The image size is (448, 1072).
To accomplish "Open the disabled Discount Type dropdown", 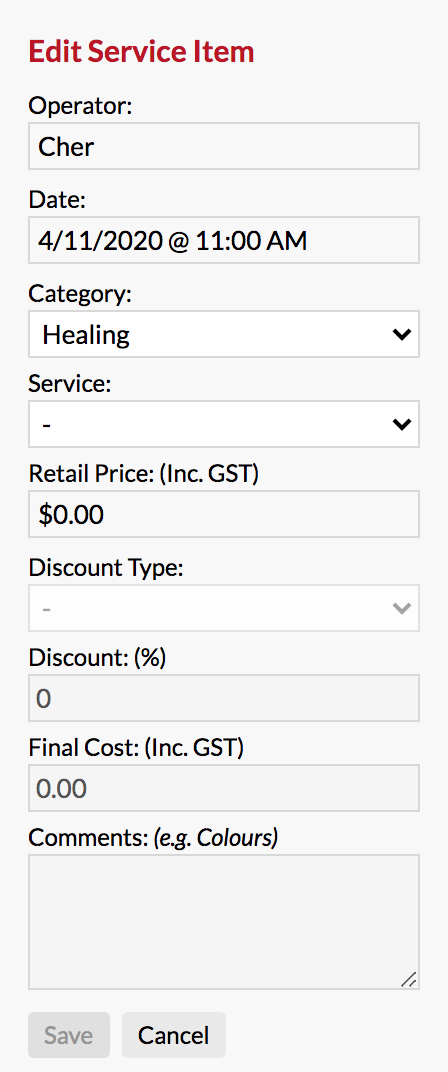I will coord(224,608).
